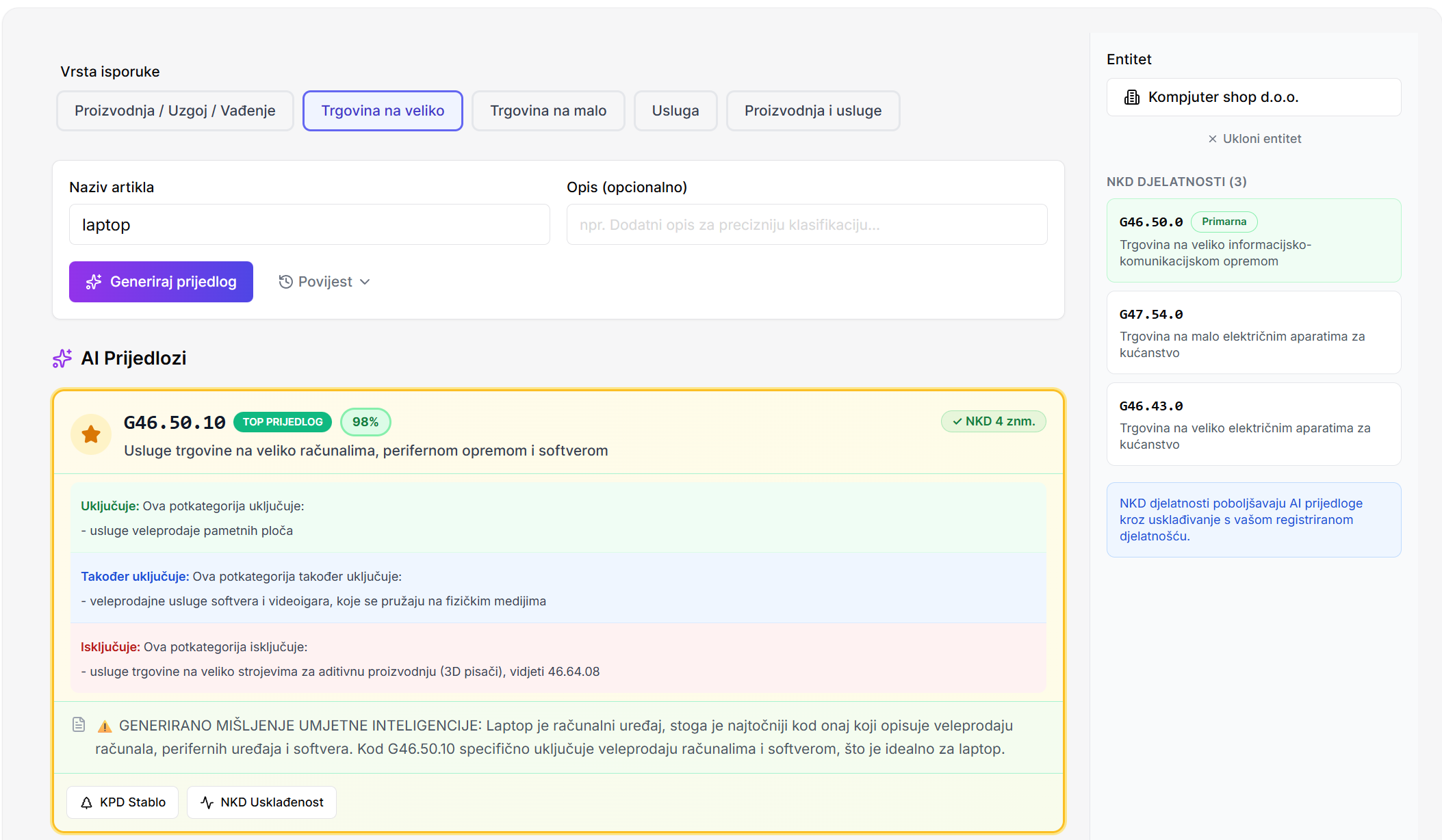Click the document icon by the AI opinion text
This screenshot has height=840, width=1442.
pyautogui.click(x=79, y=724)
